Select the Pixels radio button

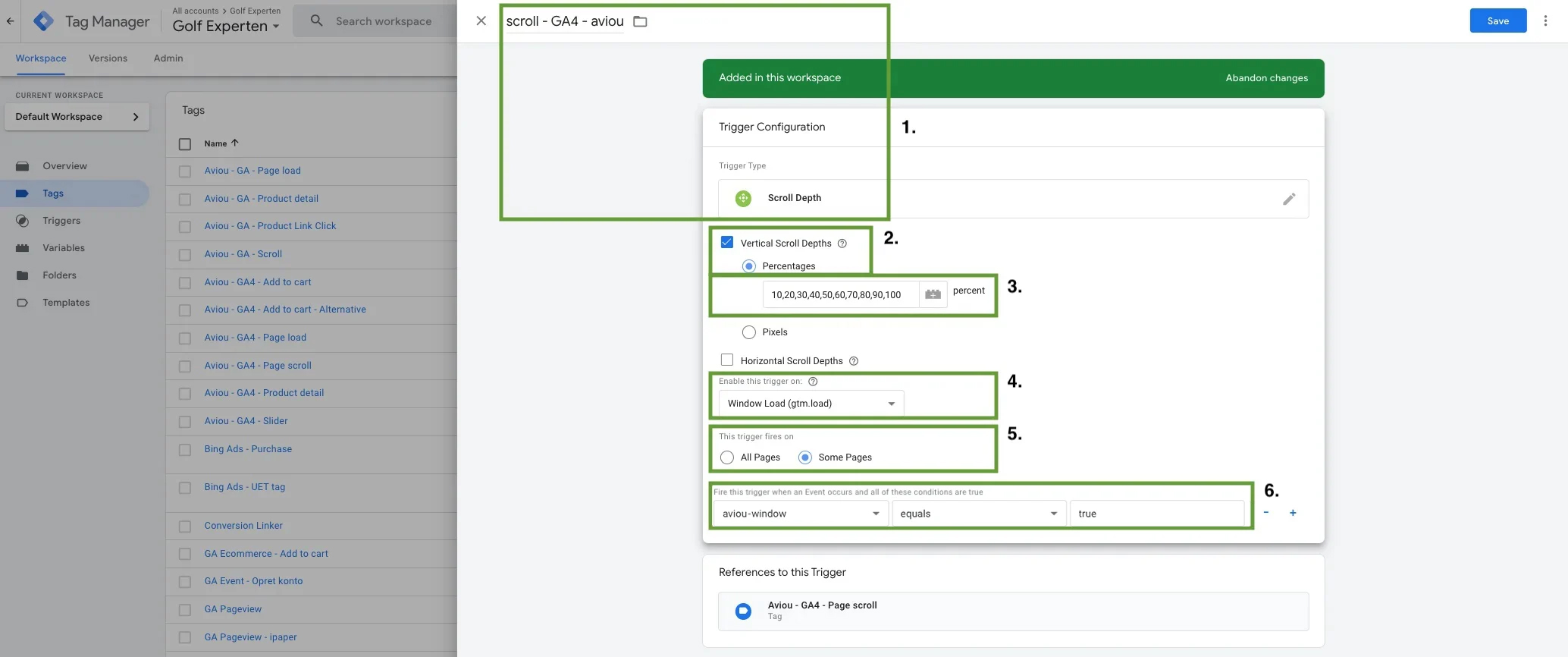(x=749, y=332)
